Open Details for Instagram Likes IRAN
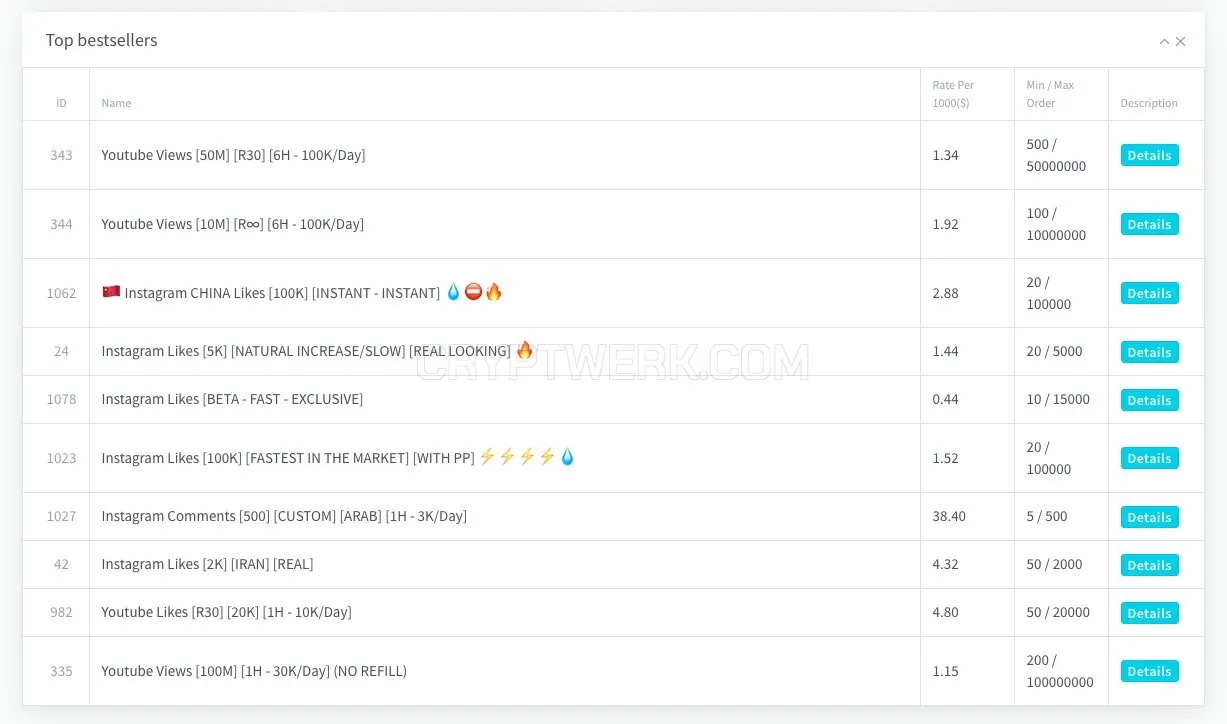 coord(1149,565)
